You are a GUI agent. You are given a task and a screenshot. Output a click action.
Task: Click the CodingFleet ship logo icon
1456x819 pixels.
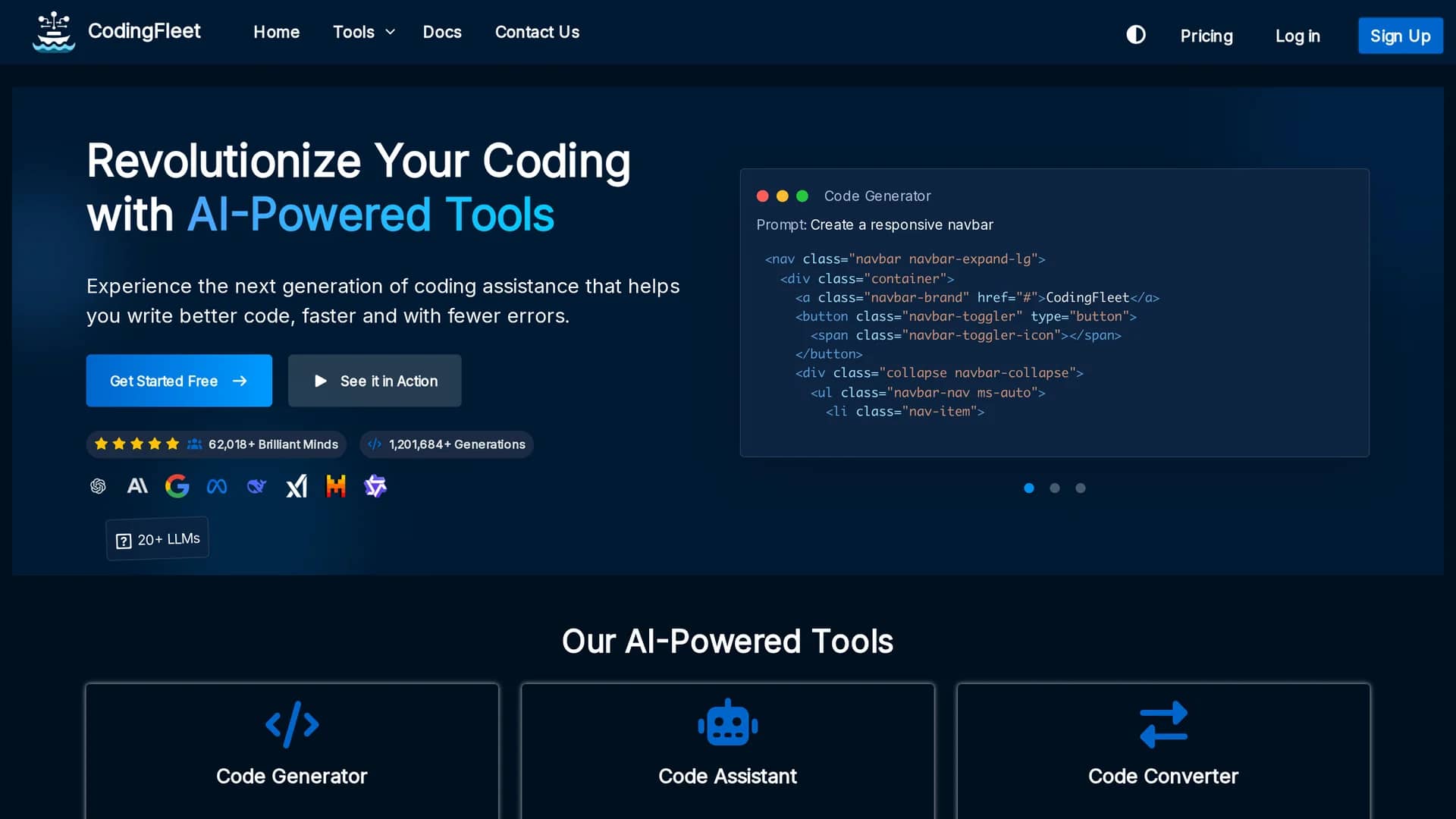tap(54, 32)
